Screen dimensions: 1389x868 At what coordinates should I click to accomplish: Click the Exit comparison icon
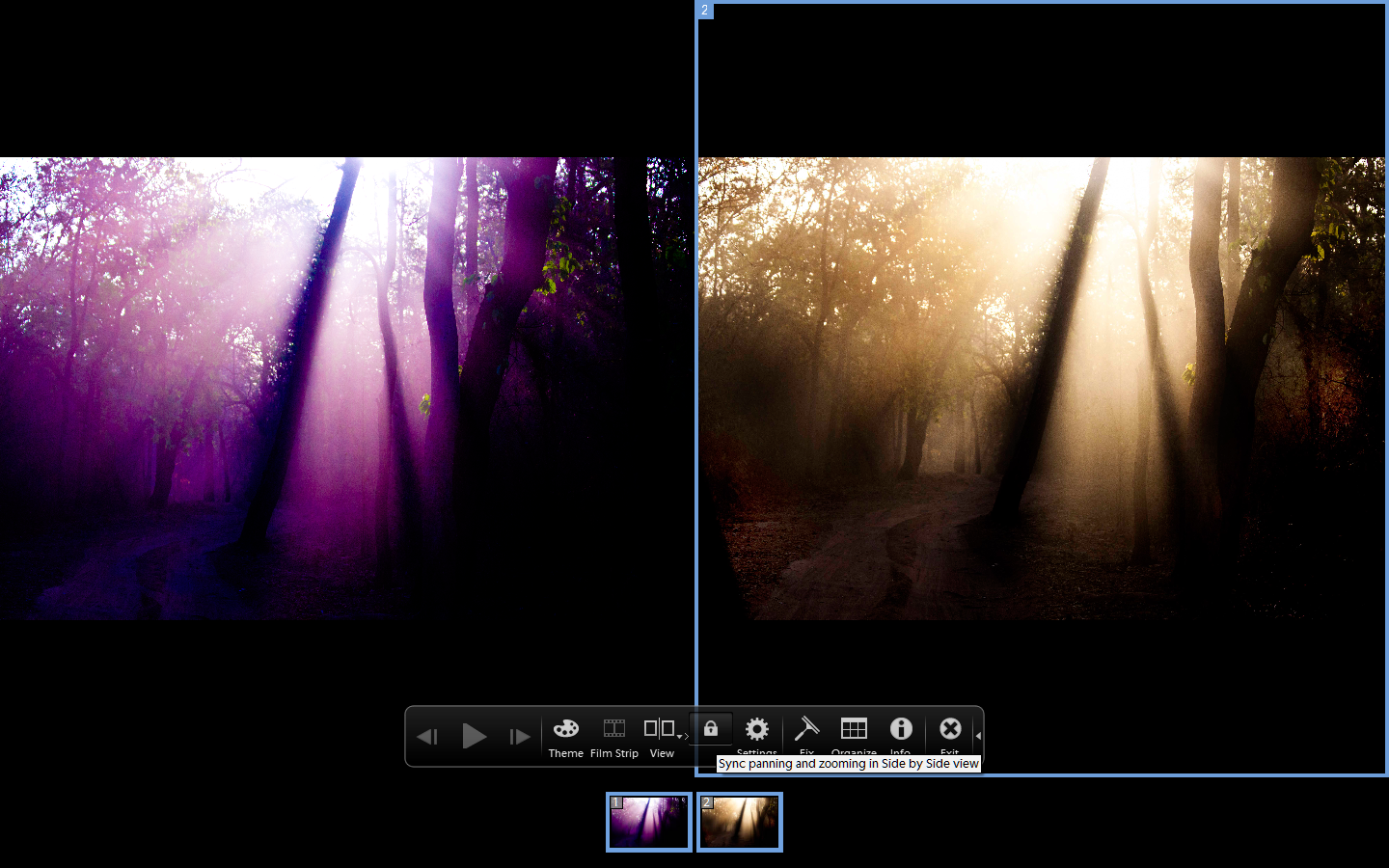[949, 729]
